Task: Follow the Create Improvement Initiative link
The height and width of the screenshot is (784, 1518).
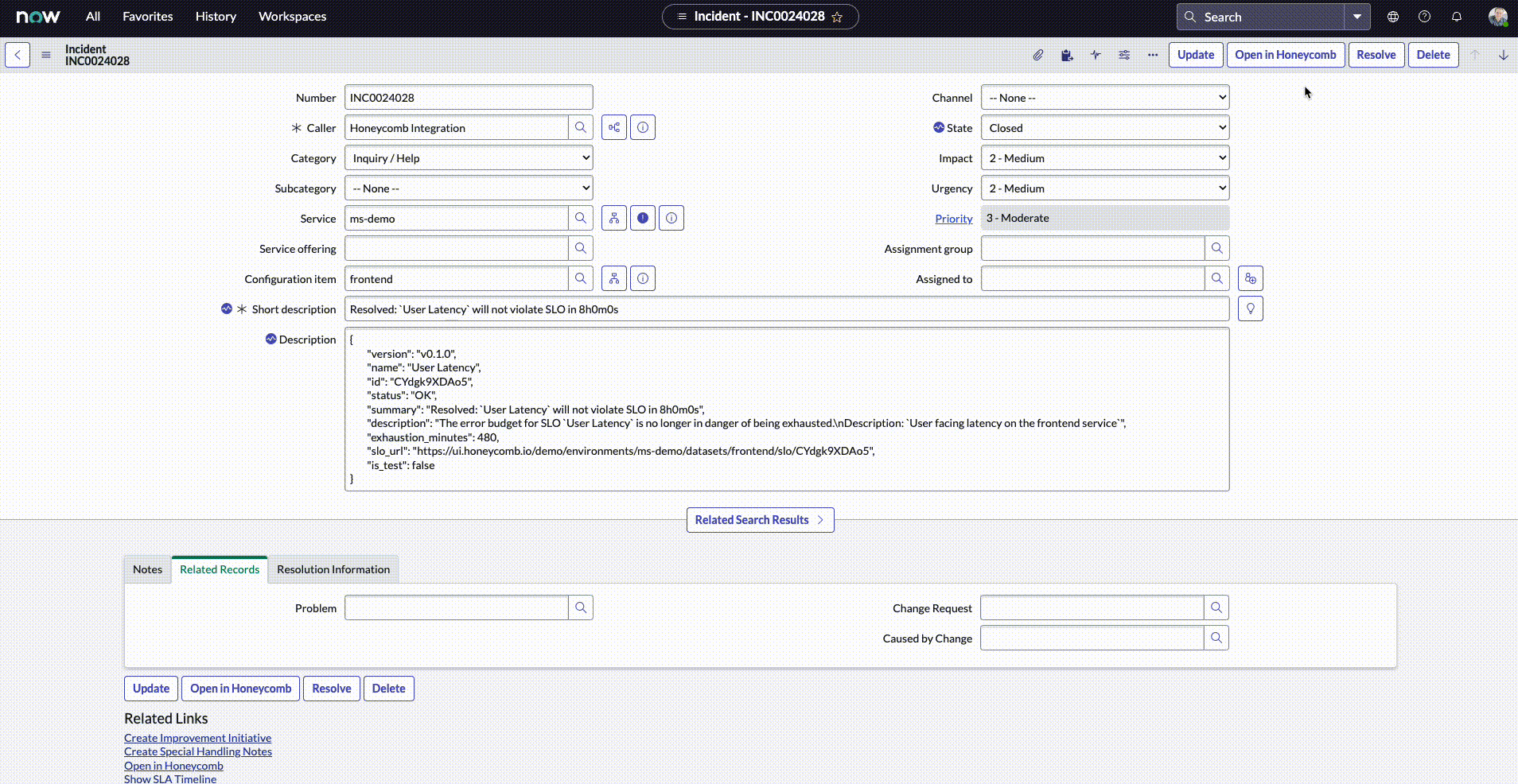Action: 197,738
